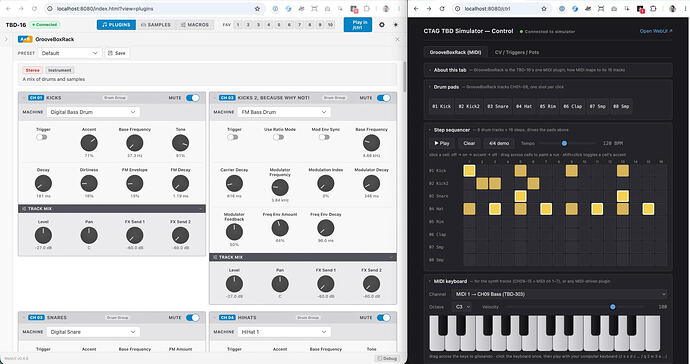Click the Accent knob in CH 01 Kicks
Image resolution: width=690 pixels, height=364 pixels.
[89, 143]
